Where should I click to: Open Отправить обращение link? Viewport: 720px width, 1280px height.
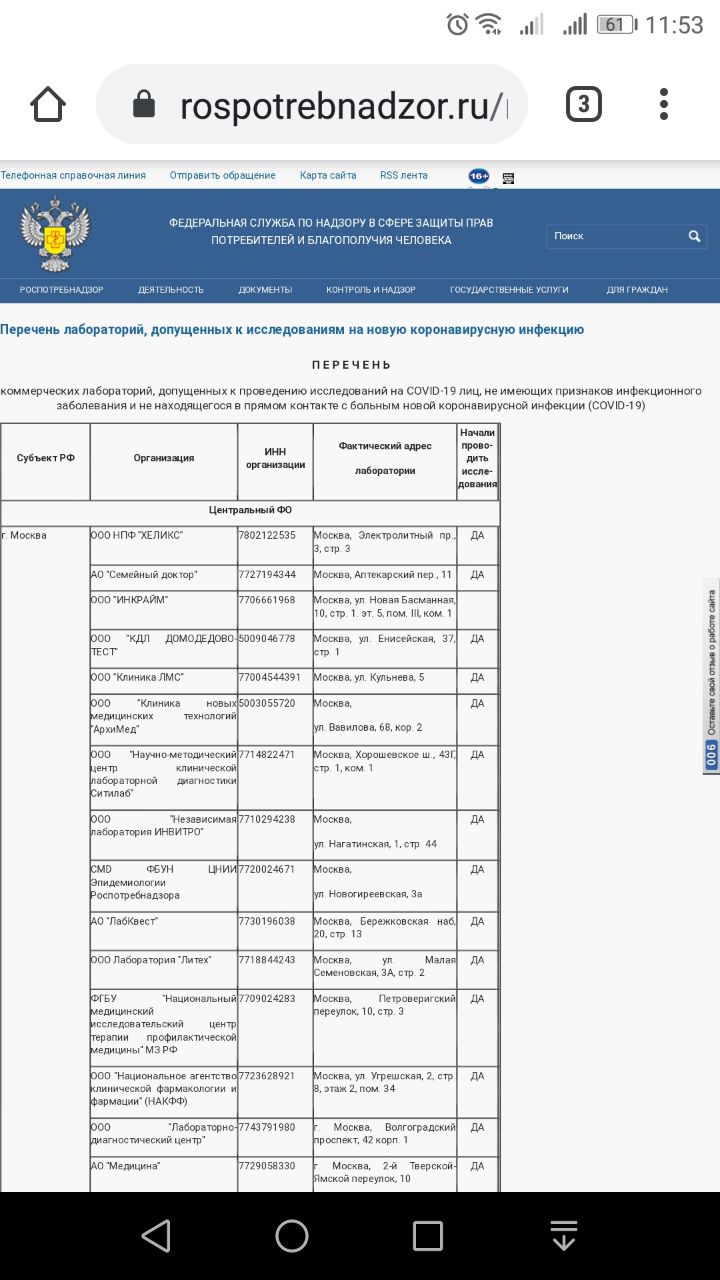pos(222,175)
